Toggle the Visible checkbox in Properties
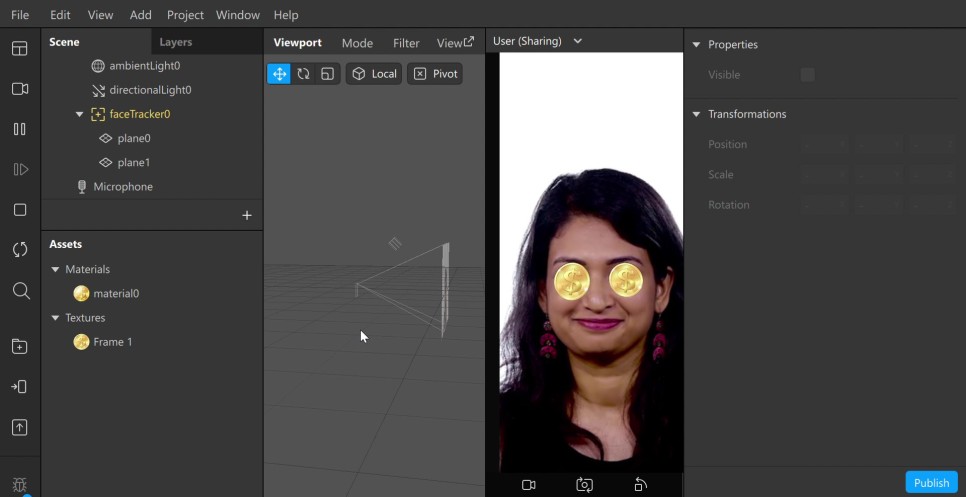Image resolution: width=966 pixels, height=497 pixels. (x=808, y=75)
